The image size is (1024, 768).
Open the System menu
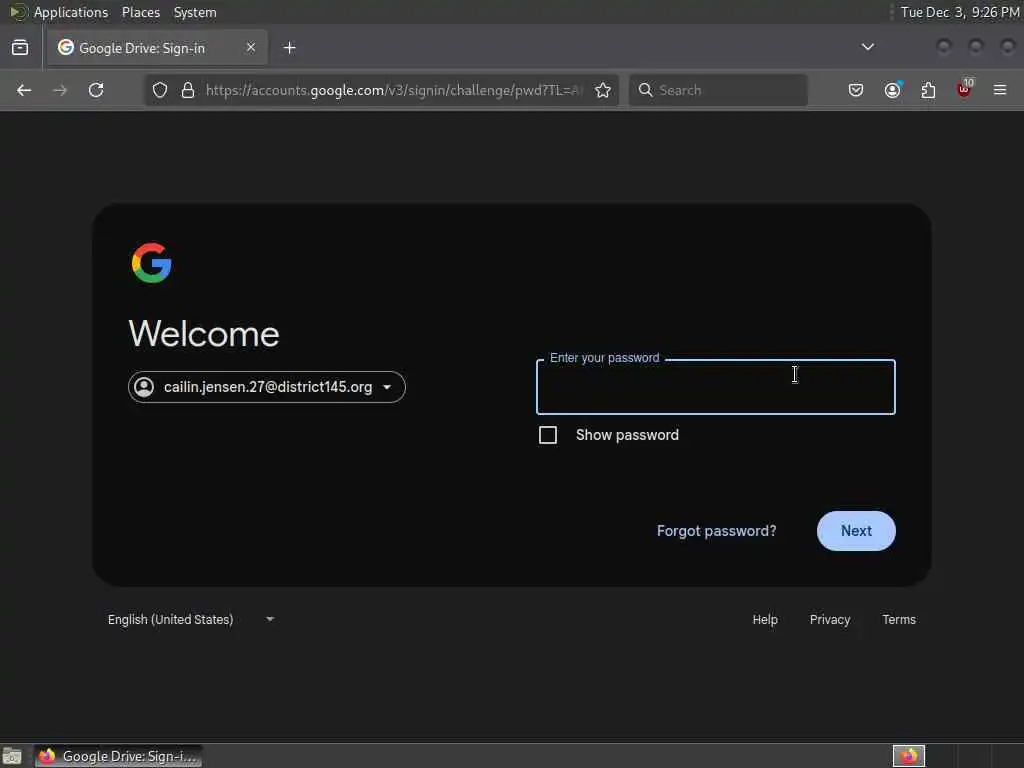pyautogui.click(x=195, y=12)
